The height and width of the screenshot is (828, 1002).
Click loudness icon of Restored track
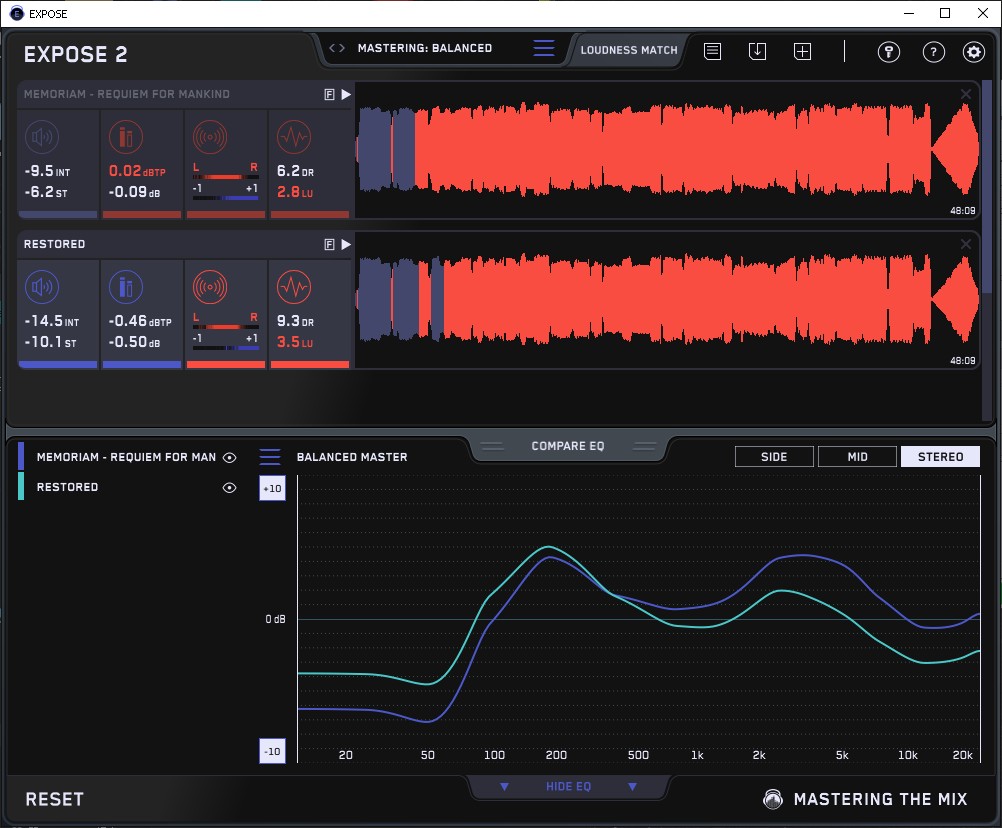click(x=42, y=288)
